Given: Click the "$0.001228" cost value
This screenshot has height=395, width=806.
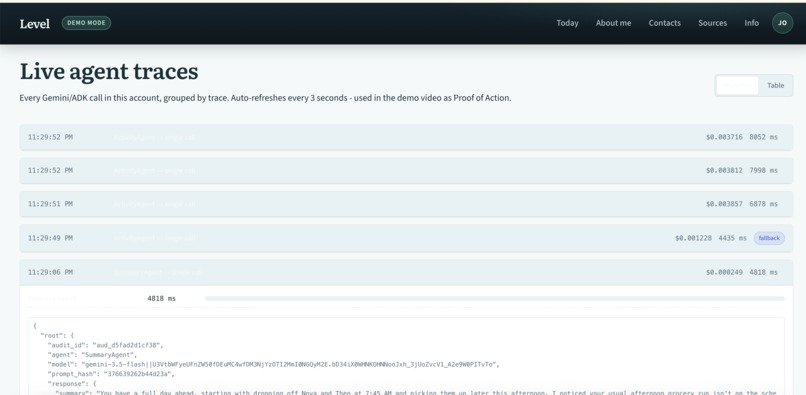Looking at the screenshot, I should tap(693, 238).
